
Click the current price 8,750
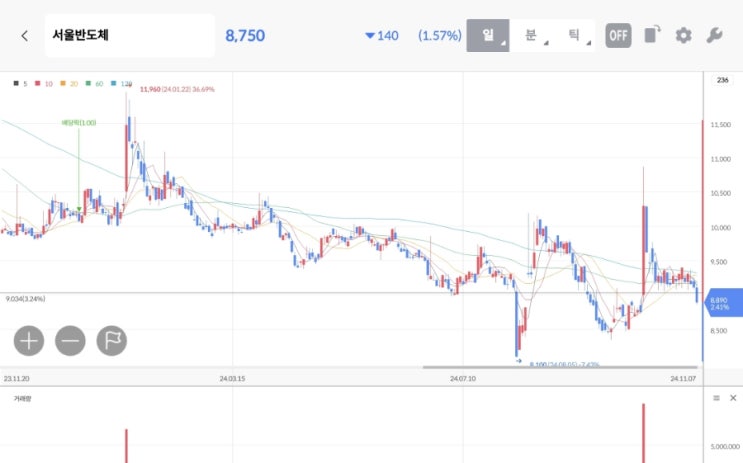(245, 36)
